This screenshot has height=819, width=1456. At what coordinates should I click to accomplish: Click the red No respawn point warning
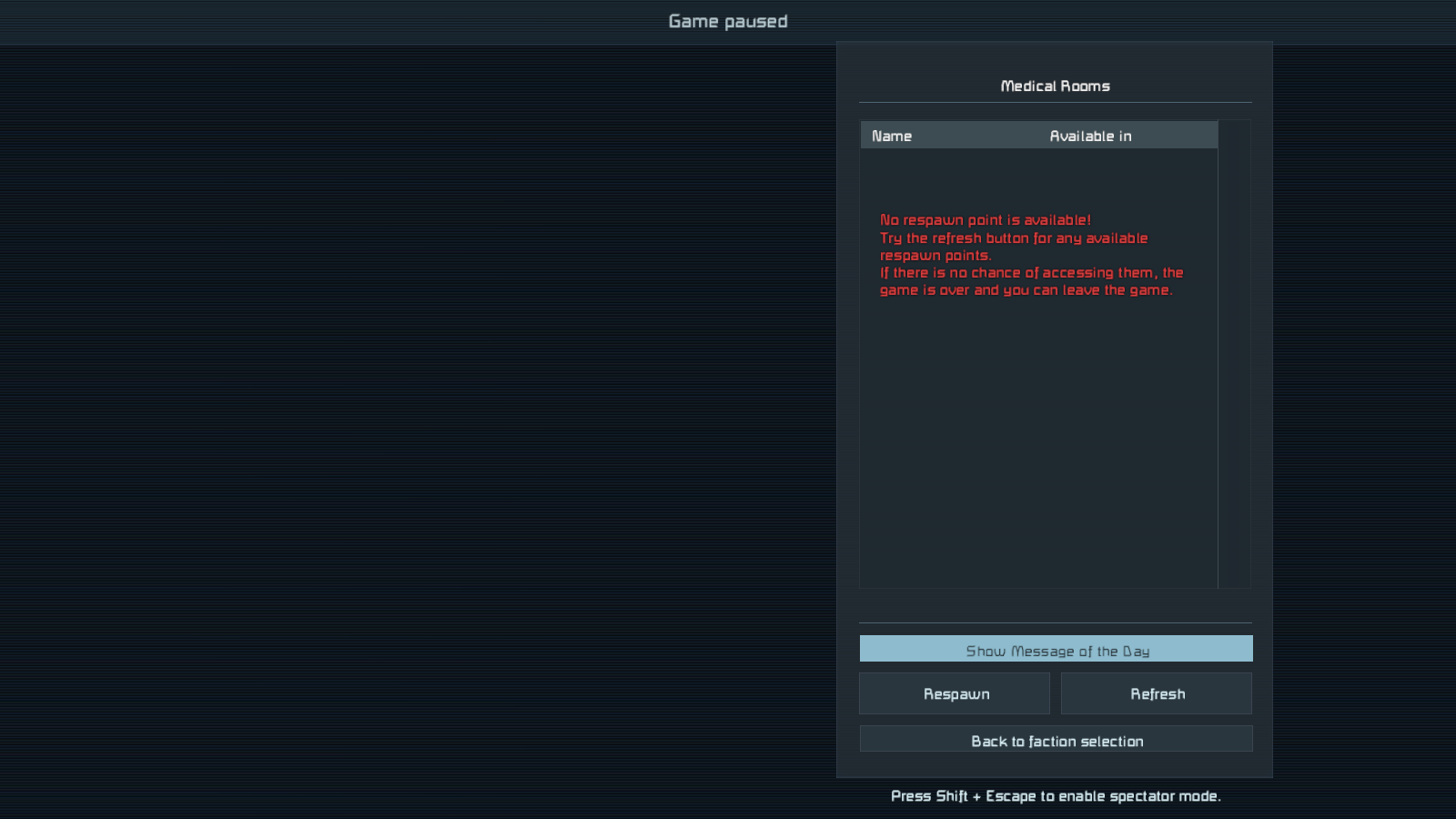pyautogui.click(x=986, y=220)
